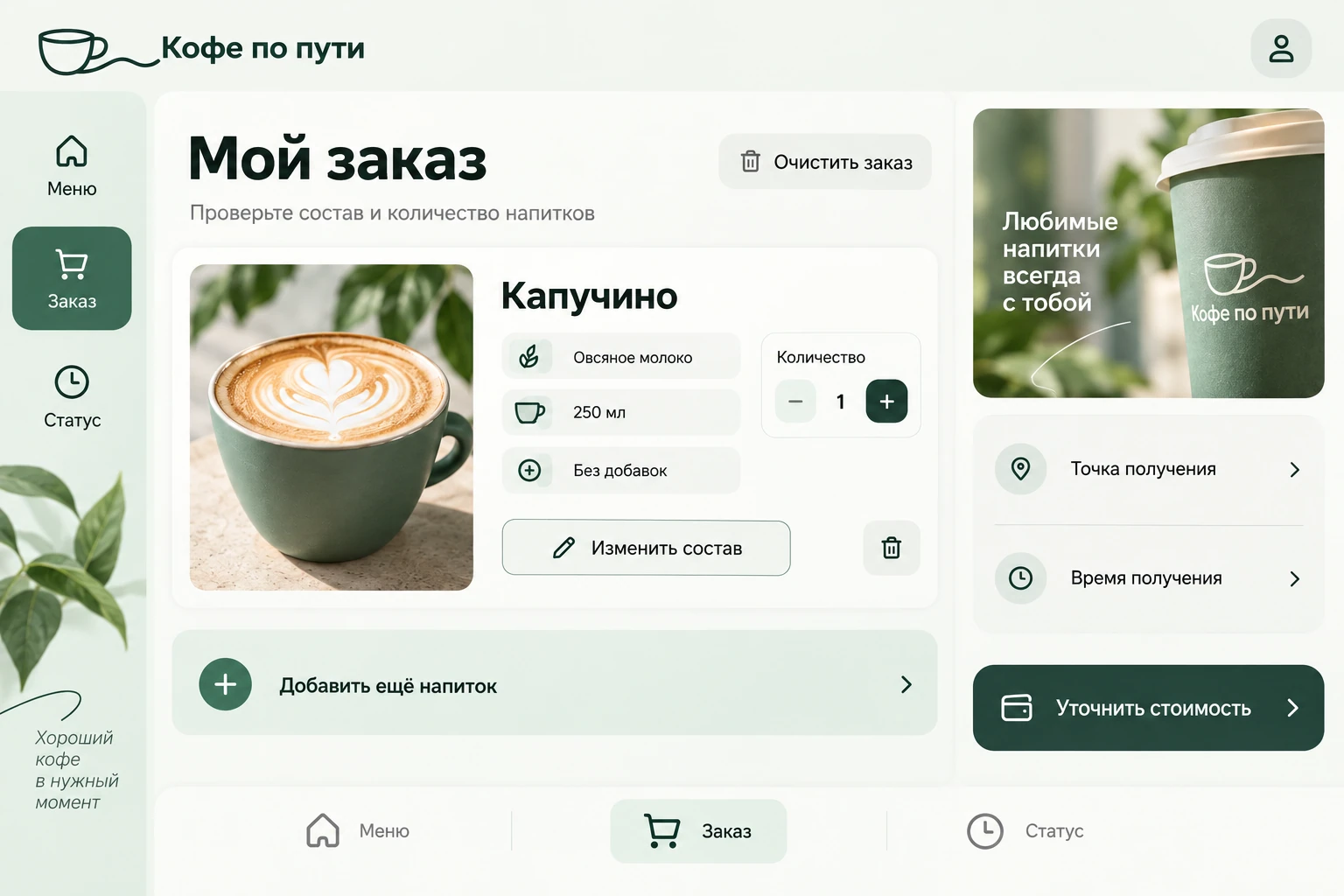
Task: Click the plus-circle icon beside Без добавок
Action: tap(529, 470)
